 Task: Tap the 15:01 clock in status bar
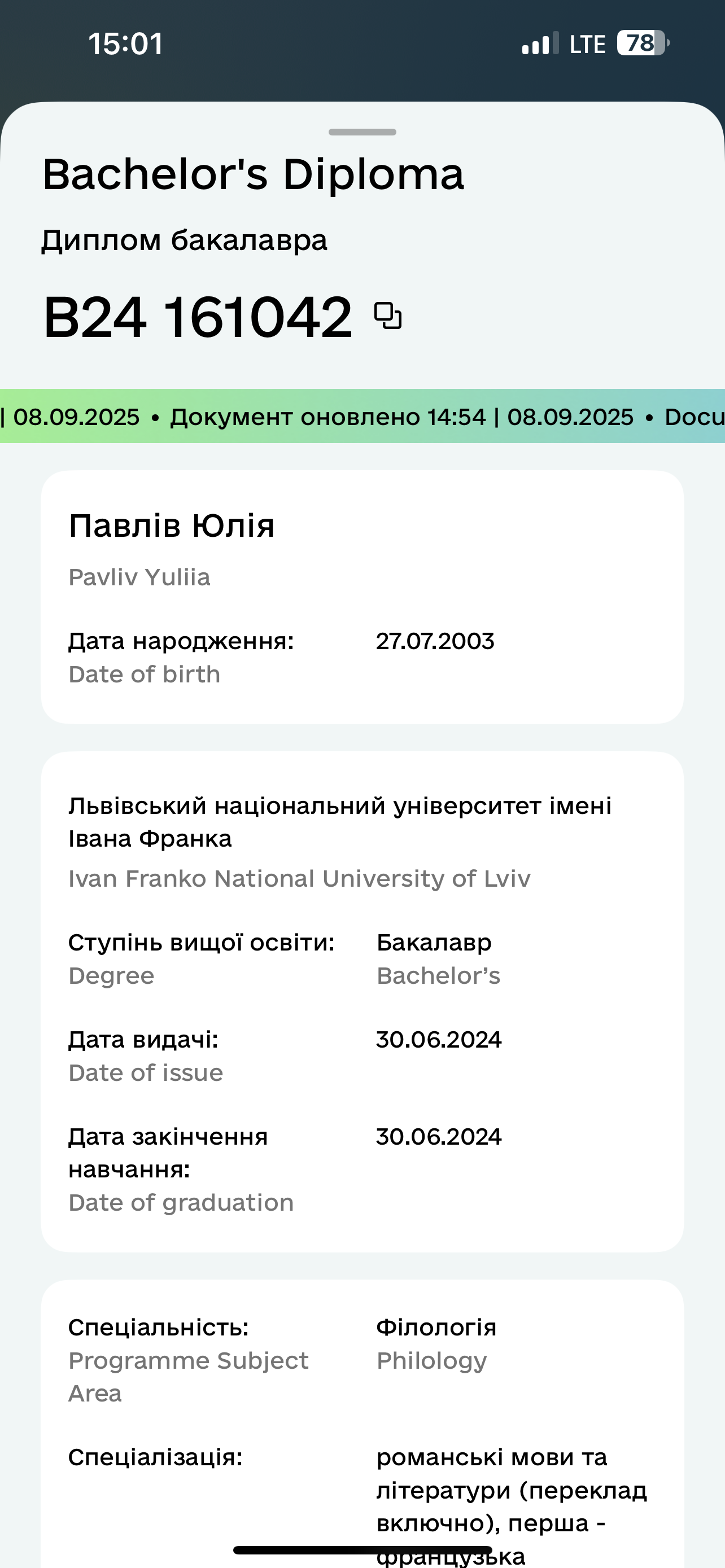(x=125, y=44)
